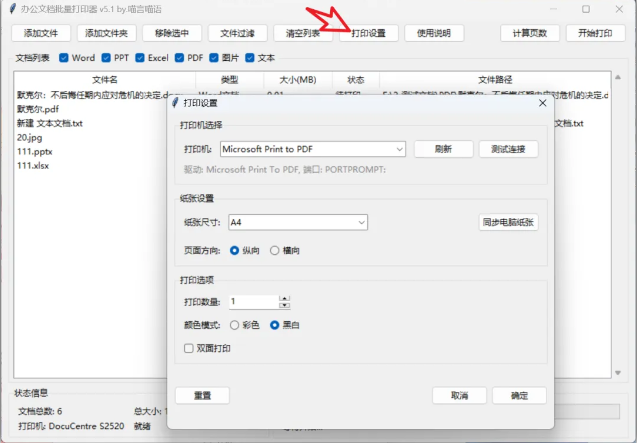Image resolution: width=637 pixels, height=443 pixels.
Task: Confirm settings with 确定
Action: pyautogui.click(x=519, y=395)
